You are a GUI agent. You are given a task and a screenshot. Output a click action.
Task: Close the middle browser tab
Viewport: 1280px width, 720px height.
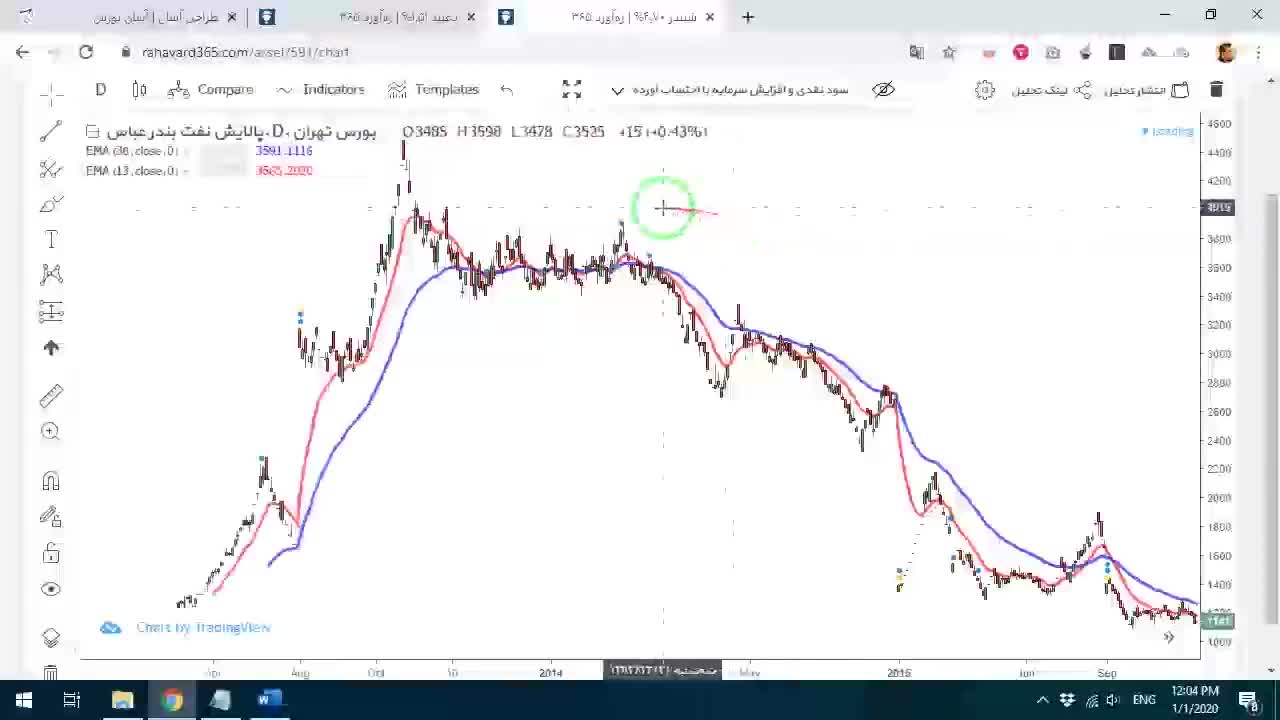click(x=471, y=17)
